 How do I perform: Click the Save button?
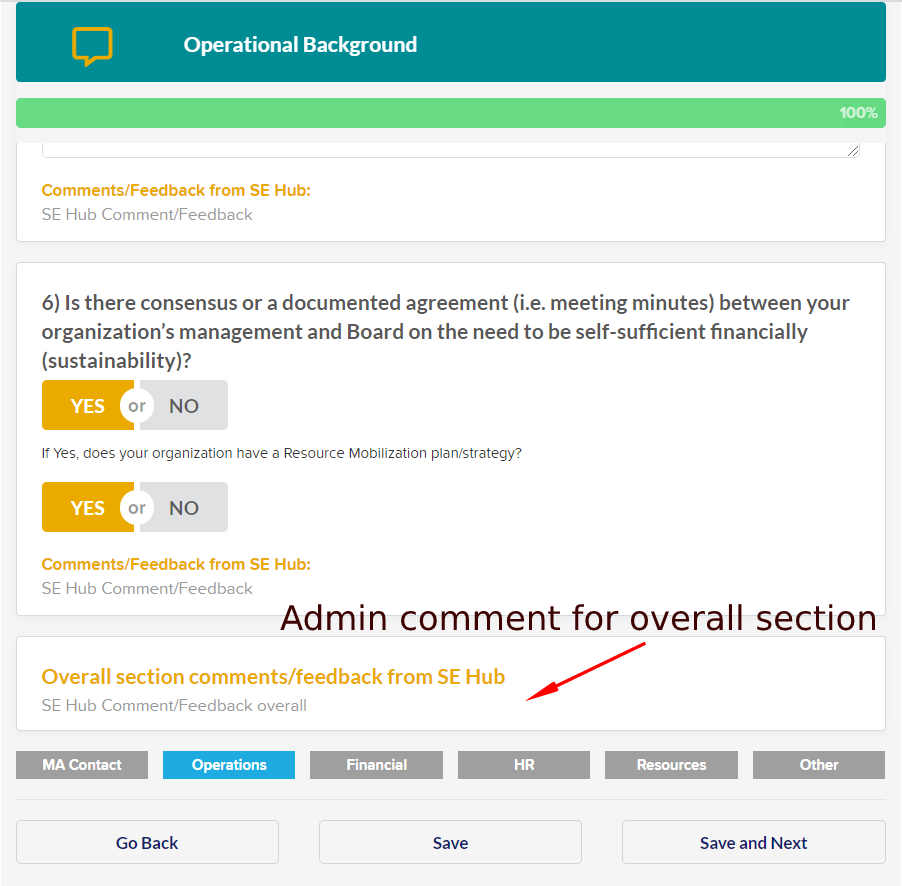pos(450,842)
